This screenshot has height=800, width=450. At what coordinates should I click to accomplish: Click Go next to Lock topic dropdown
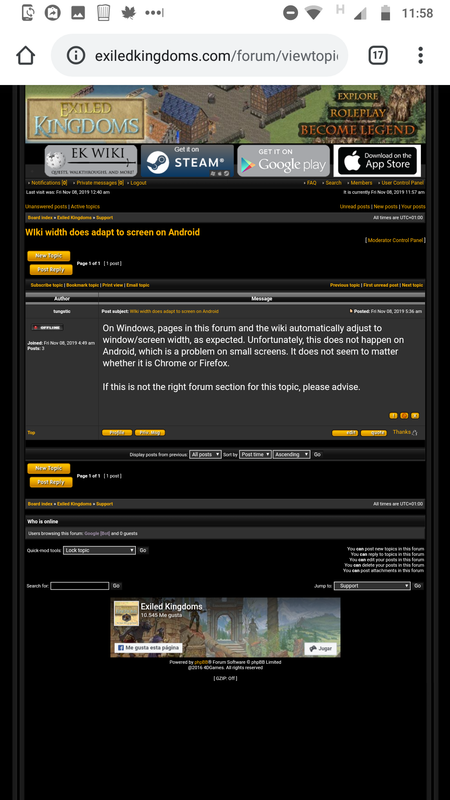(x=143, y=551)
